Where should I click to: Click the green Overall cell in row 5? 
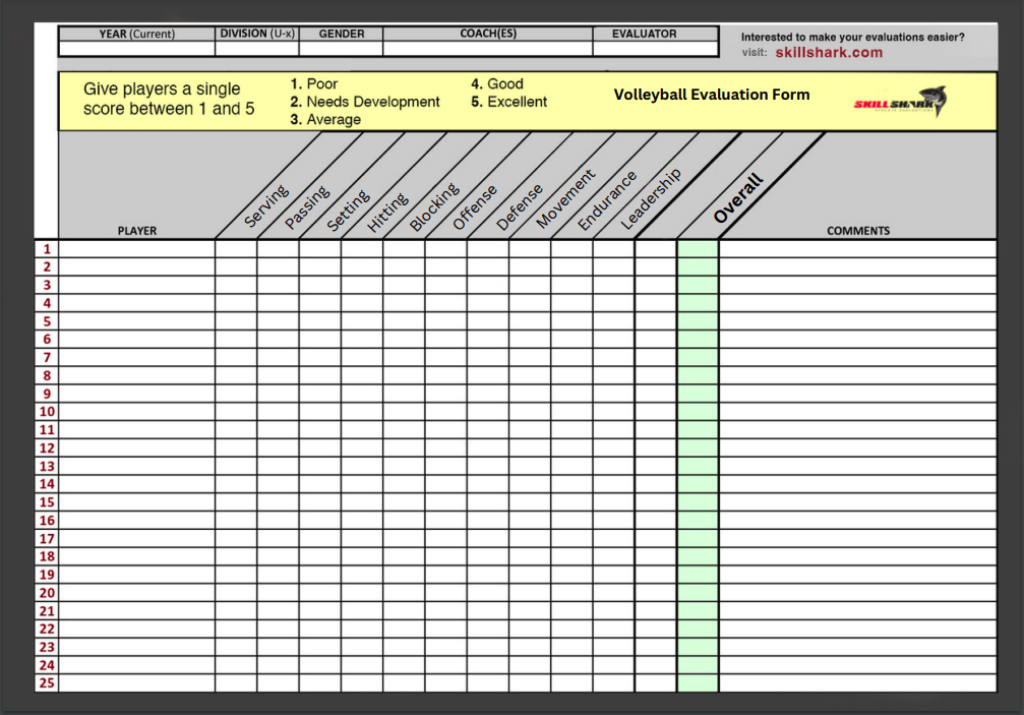click(698, 321)
